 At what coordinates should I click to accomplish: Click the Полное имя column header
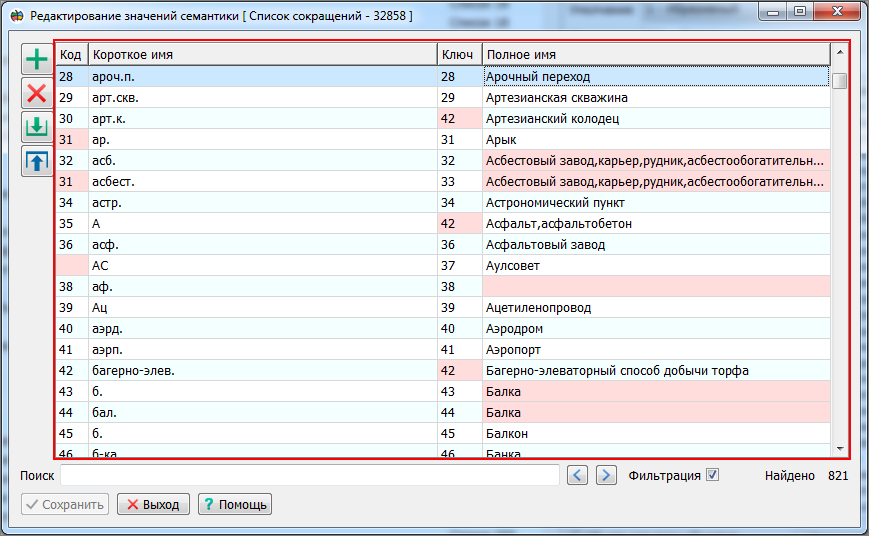point(655,55)
